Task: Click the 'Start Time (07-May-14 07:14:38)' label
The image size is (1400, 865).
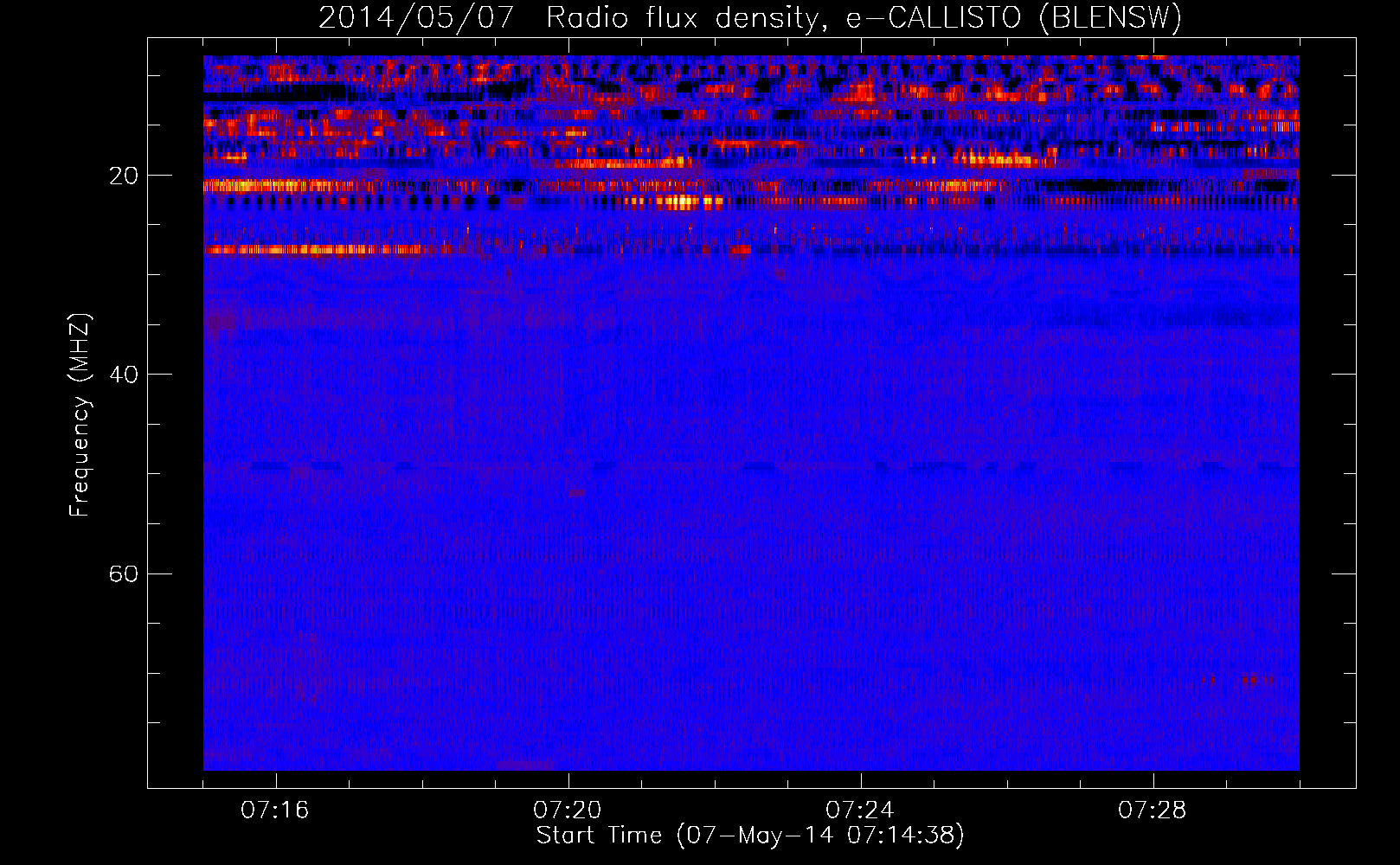Action: pyautogui.click(x=750, y=836)
